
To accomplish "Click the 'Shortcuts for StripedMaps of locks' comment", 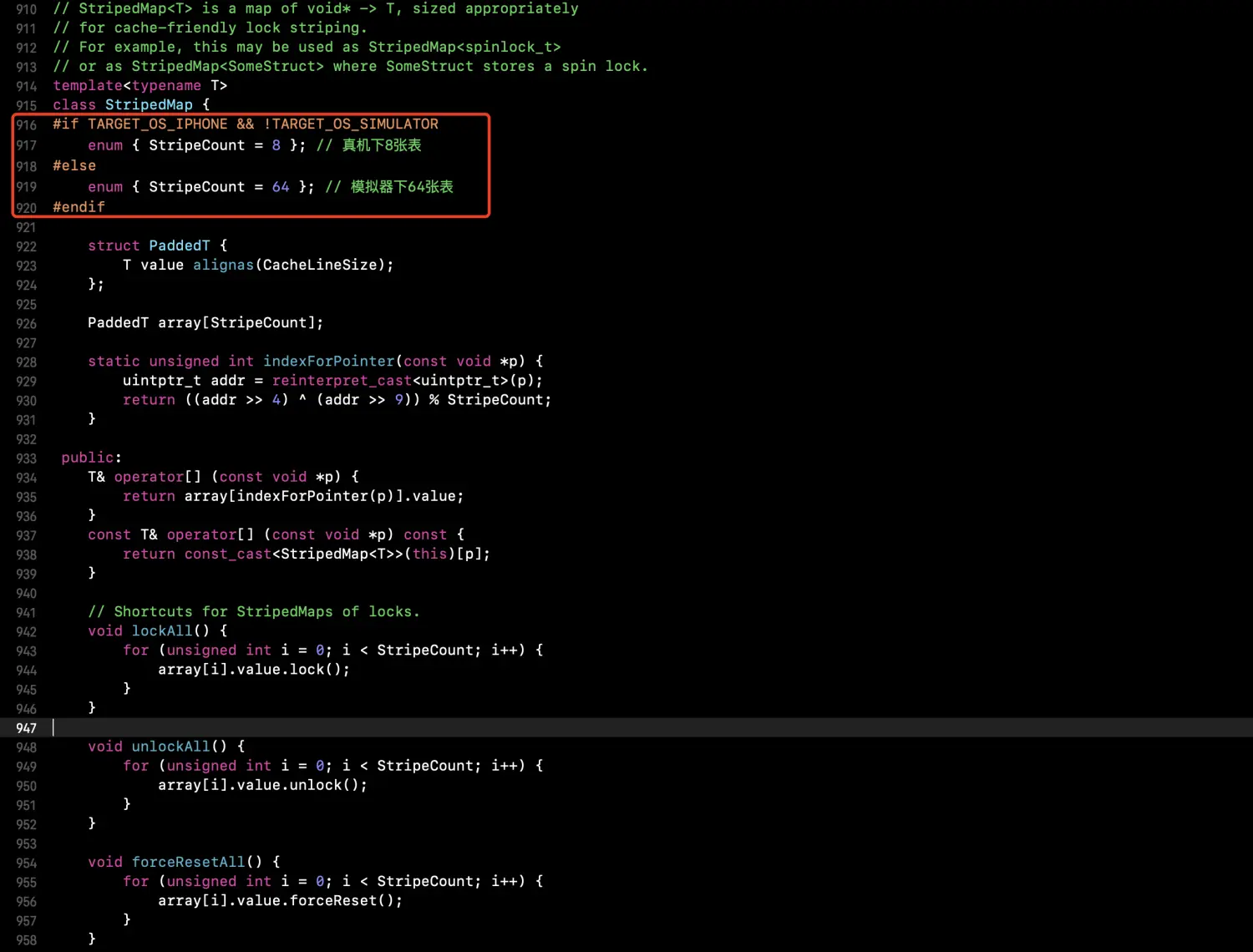I will click(x=254, y=612).
